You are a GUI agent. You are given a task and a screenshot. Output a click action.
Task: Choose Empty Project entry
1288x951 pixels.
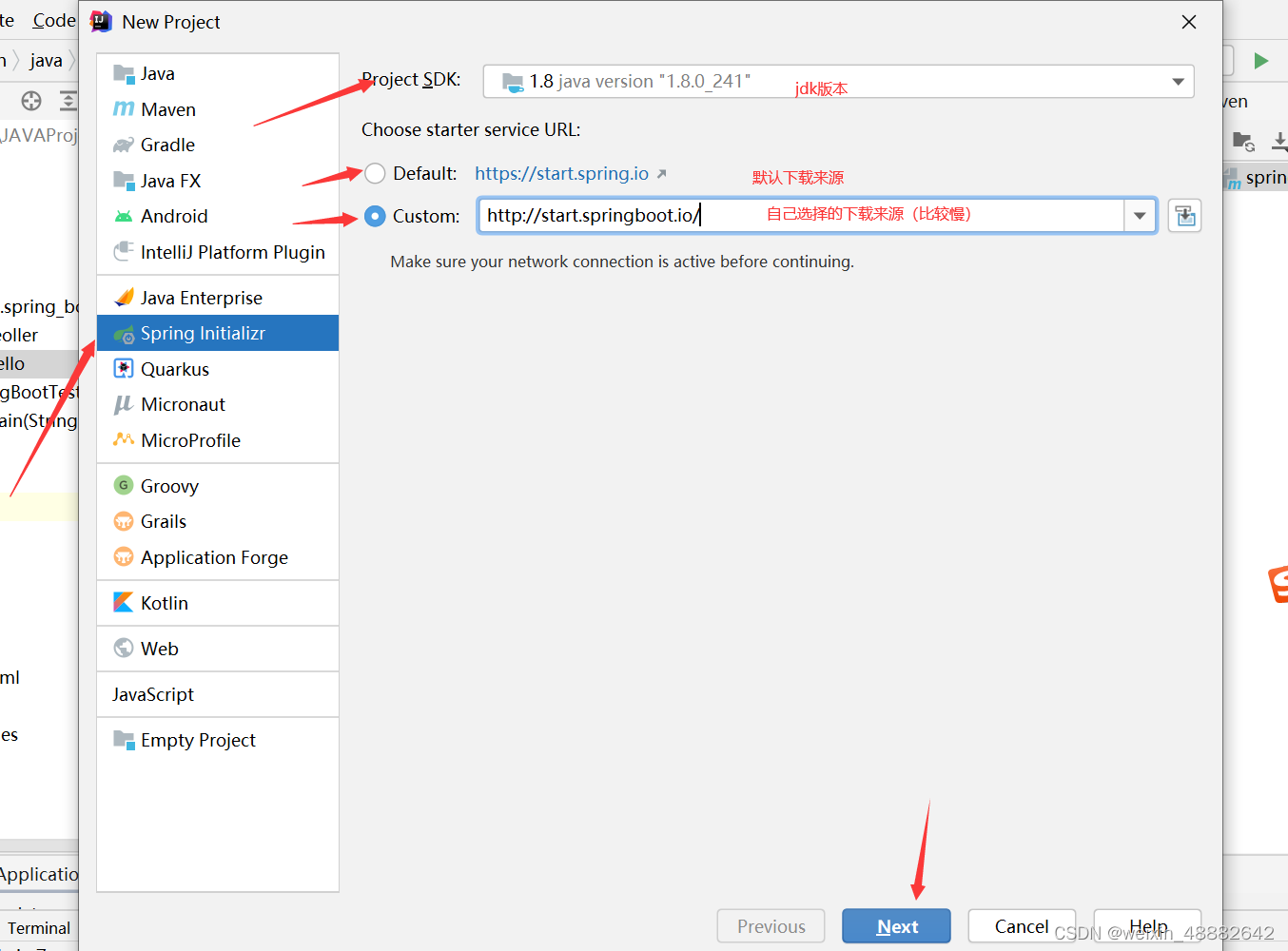[x=218, y=740]
